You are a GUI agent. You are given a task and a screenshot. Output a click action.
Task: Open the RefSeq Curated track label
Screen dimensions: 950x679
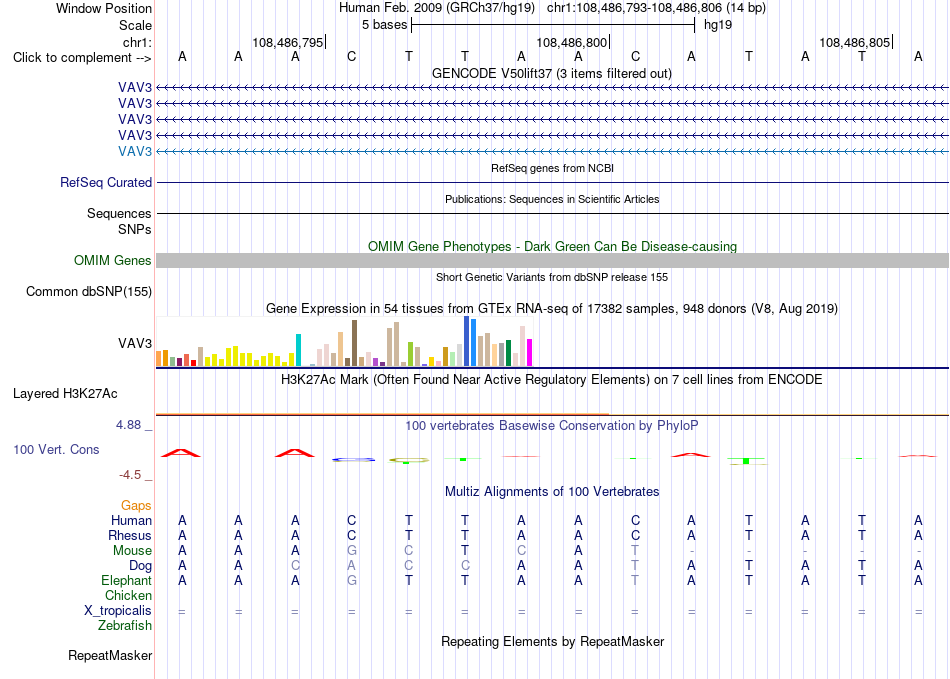(106, 182)
